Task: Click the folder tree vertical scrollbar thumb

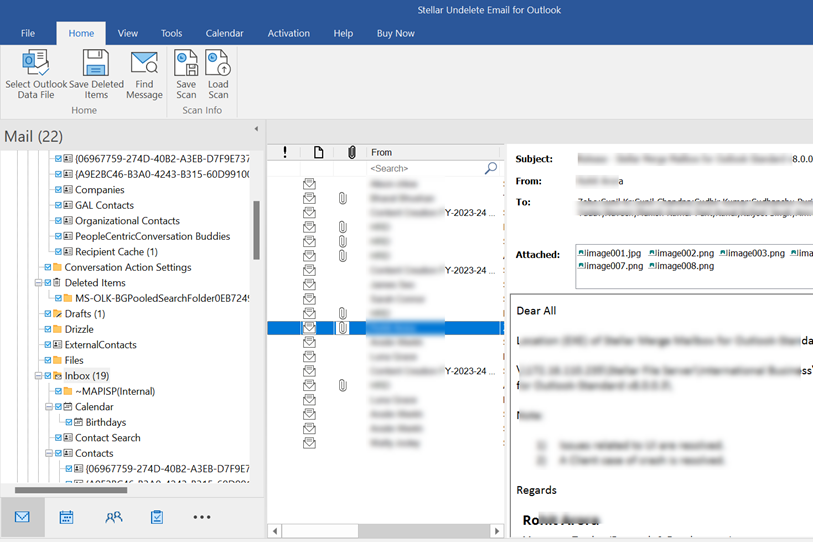Action: point(256,230)
